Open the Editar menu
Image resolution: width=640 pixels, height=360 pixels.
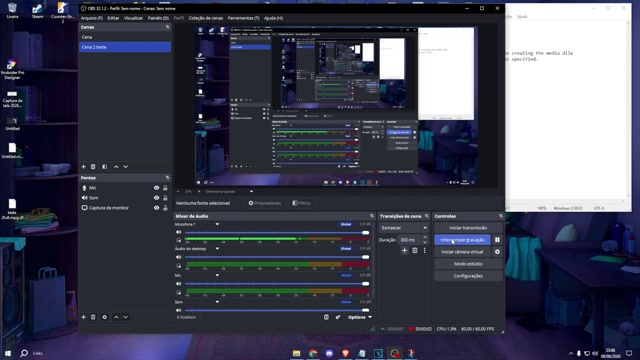(113, 18)
